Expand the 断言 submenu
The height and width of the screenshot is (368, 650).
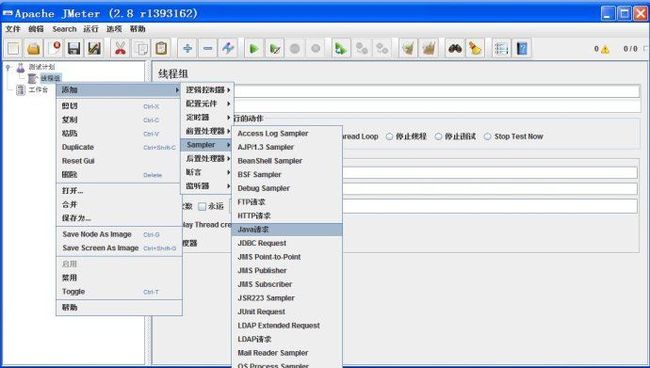pos(207,172)
